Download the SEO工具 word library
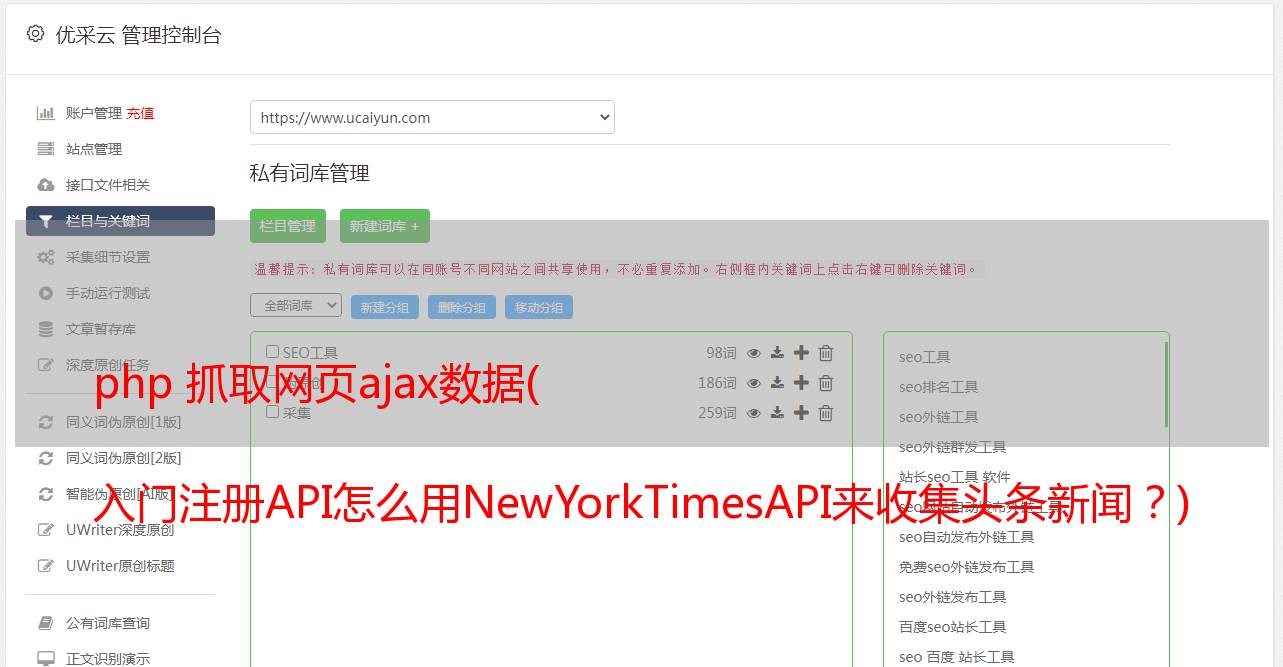Viewport: 1283px width, 667px height. coord(777,353)
